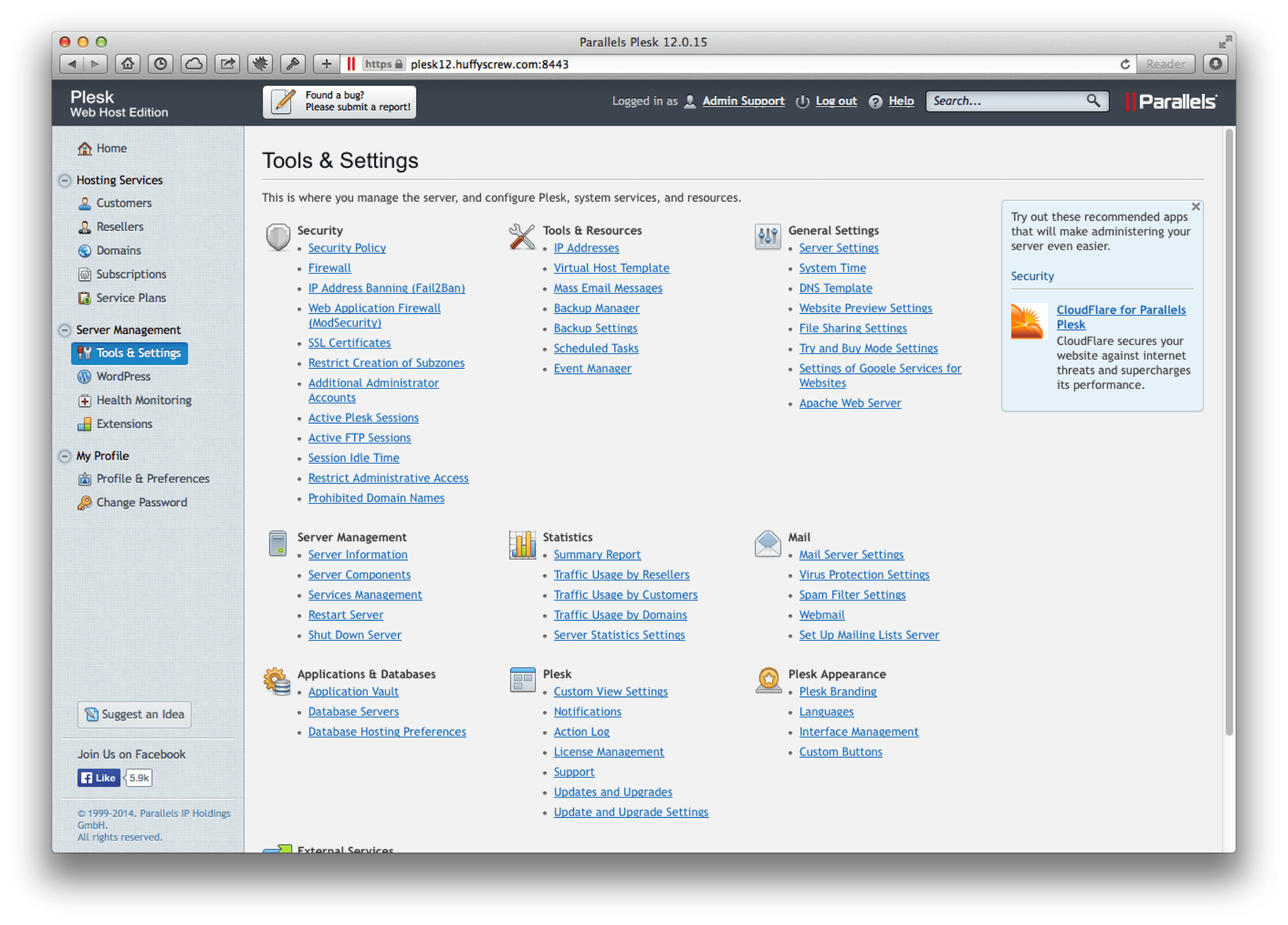Screen dimensions: 1288x925
Task: Click the page vertical scrollbar
Action: click(1228, 432)
